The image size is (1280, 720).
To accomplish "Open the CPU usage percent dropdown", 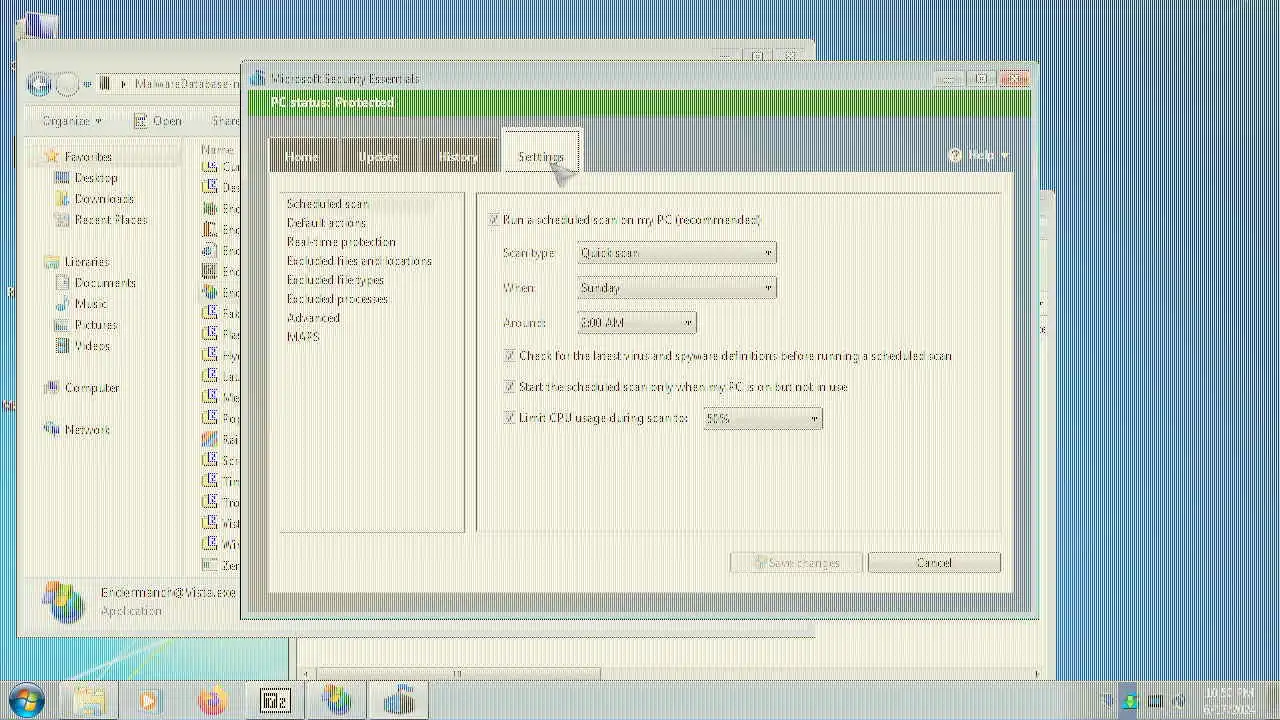I will 762,419.
